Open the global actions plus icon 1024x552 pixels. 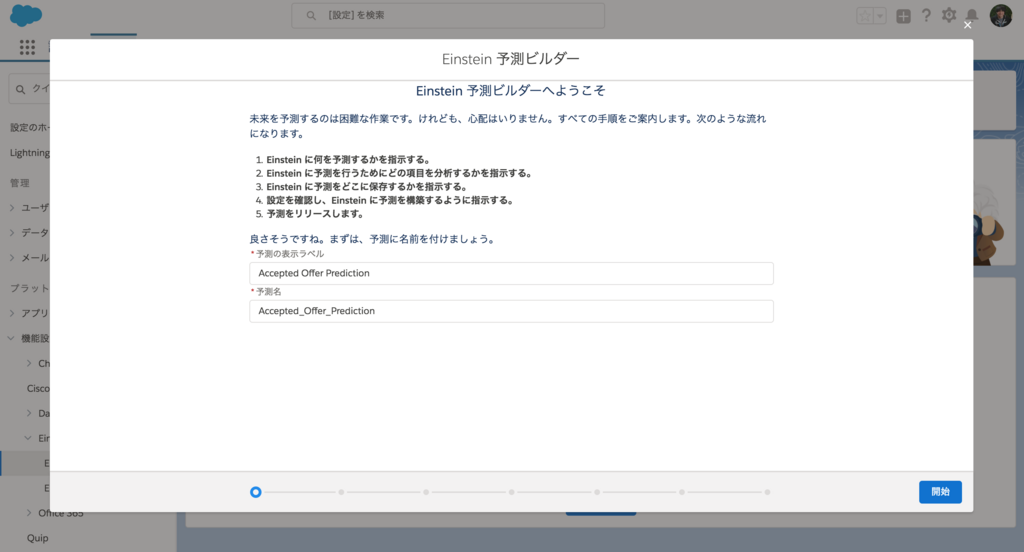(x=903, y=16)
